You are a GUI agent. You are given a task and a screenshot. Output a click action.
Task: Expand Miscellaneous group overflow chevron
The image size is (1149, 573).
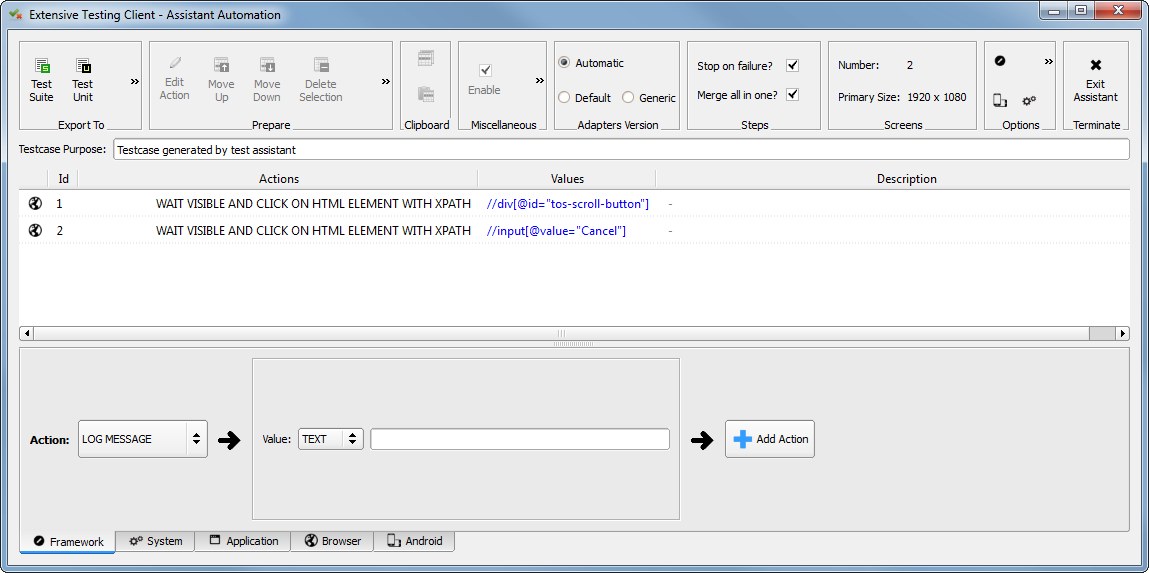coord(540,81)
